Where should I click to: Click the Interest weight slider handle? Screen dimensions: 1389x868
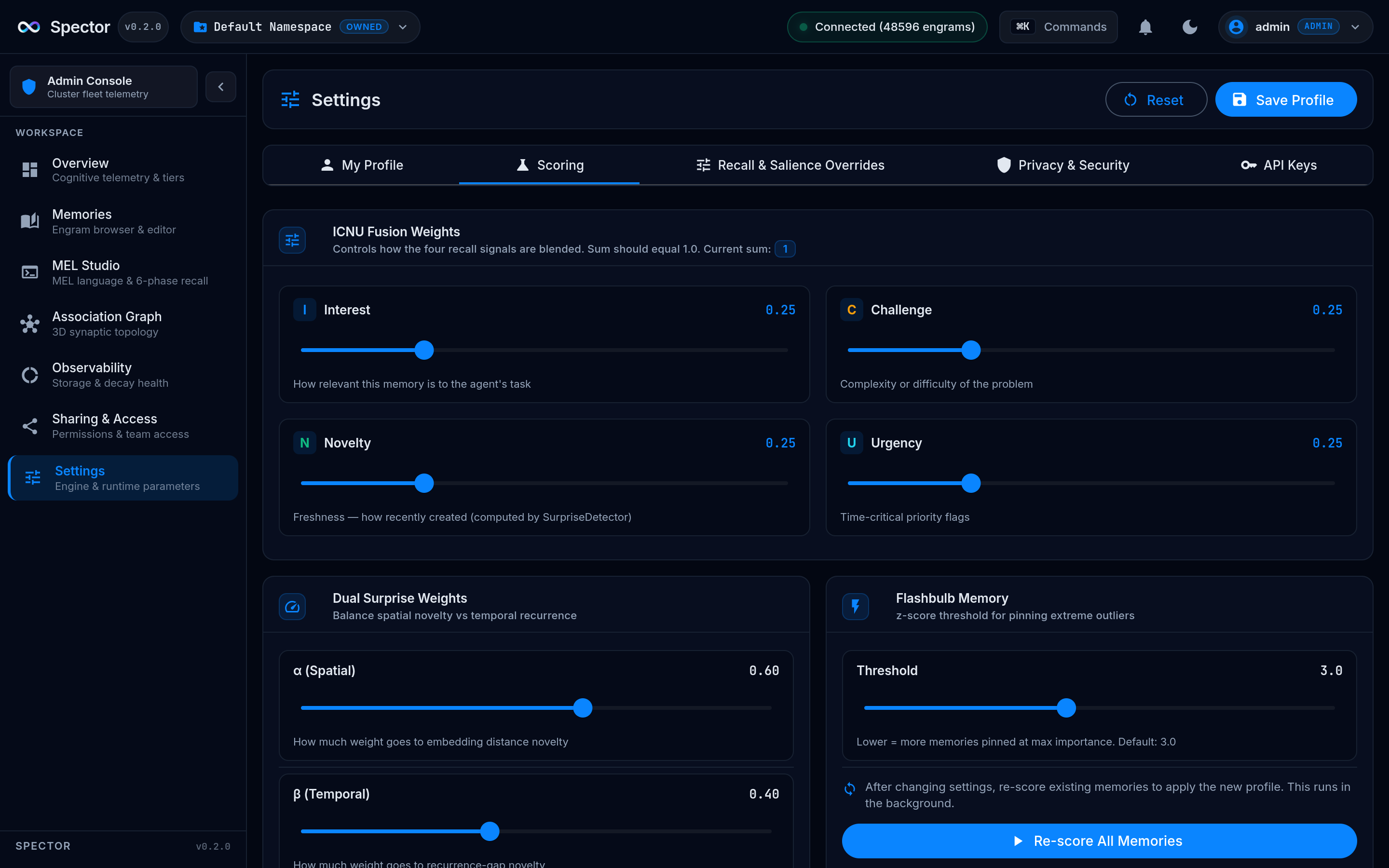[x=424, y=350]
